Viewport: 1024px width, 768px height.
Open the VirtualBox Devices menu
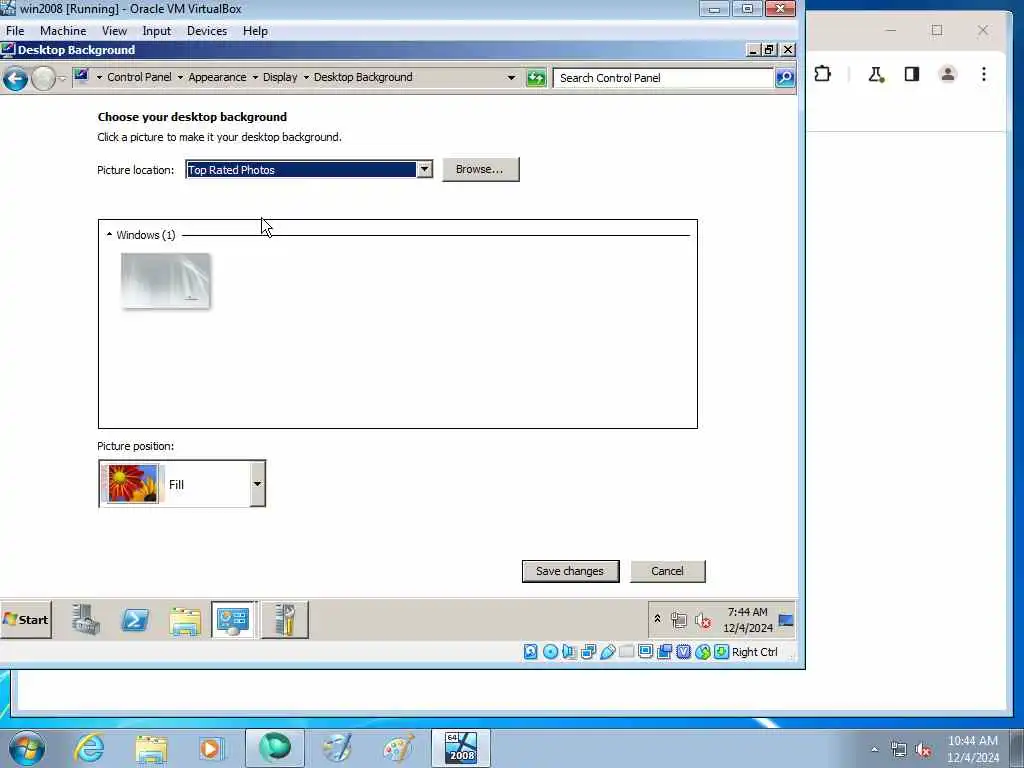[x=207, y=31]
